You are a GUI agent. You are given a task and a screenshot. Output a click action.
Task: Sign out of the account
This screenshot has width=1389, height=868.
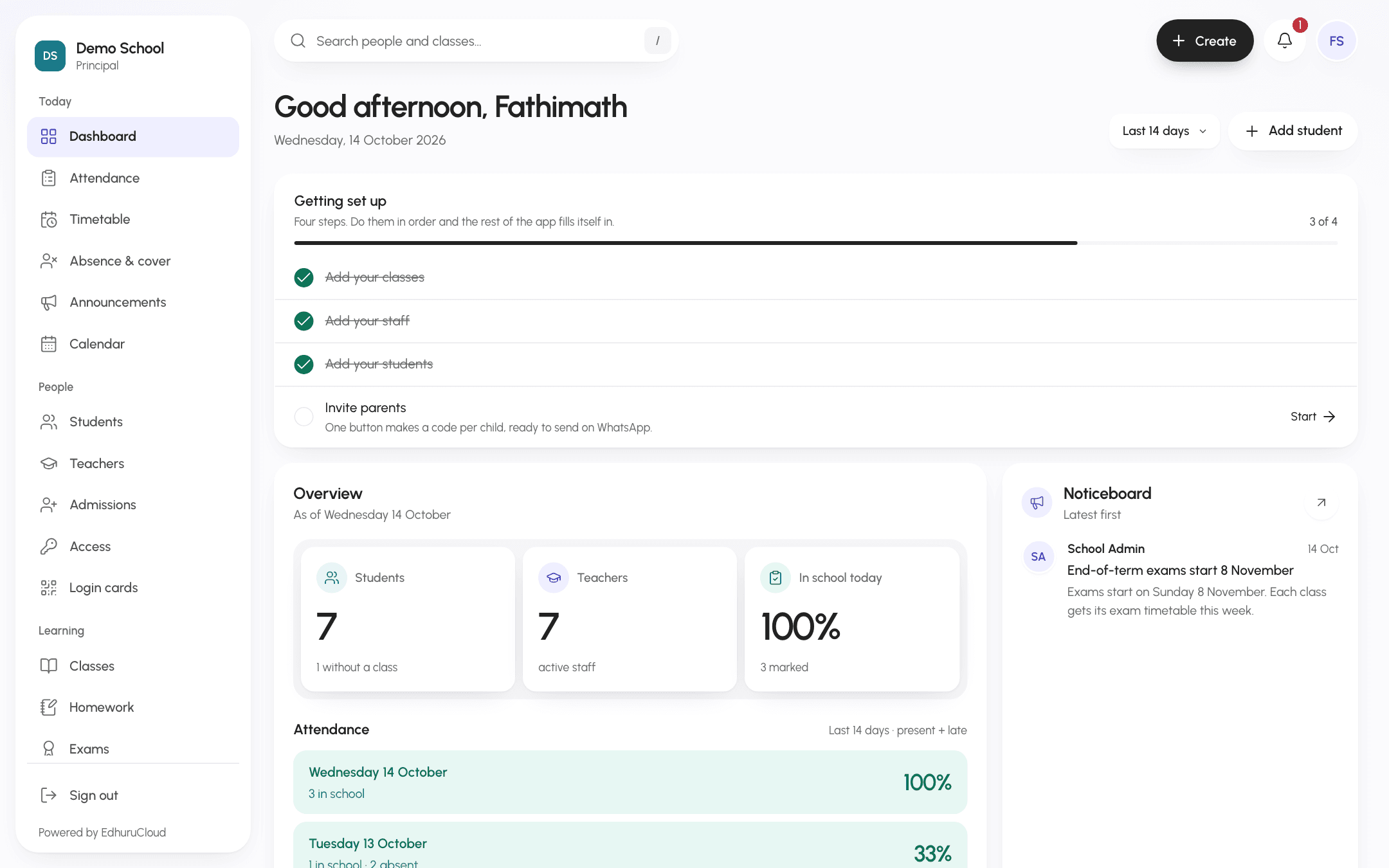(x=133, y=795)
